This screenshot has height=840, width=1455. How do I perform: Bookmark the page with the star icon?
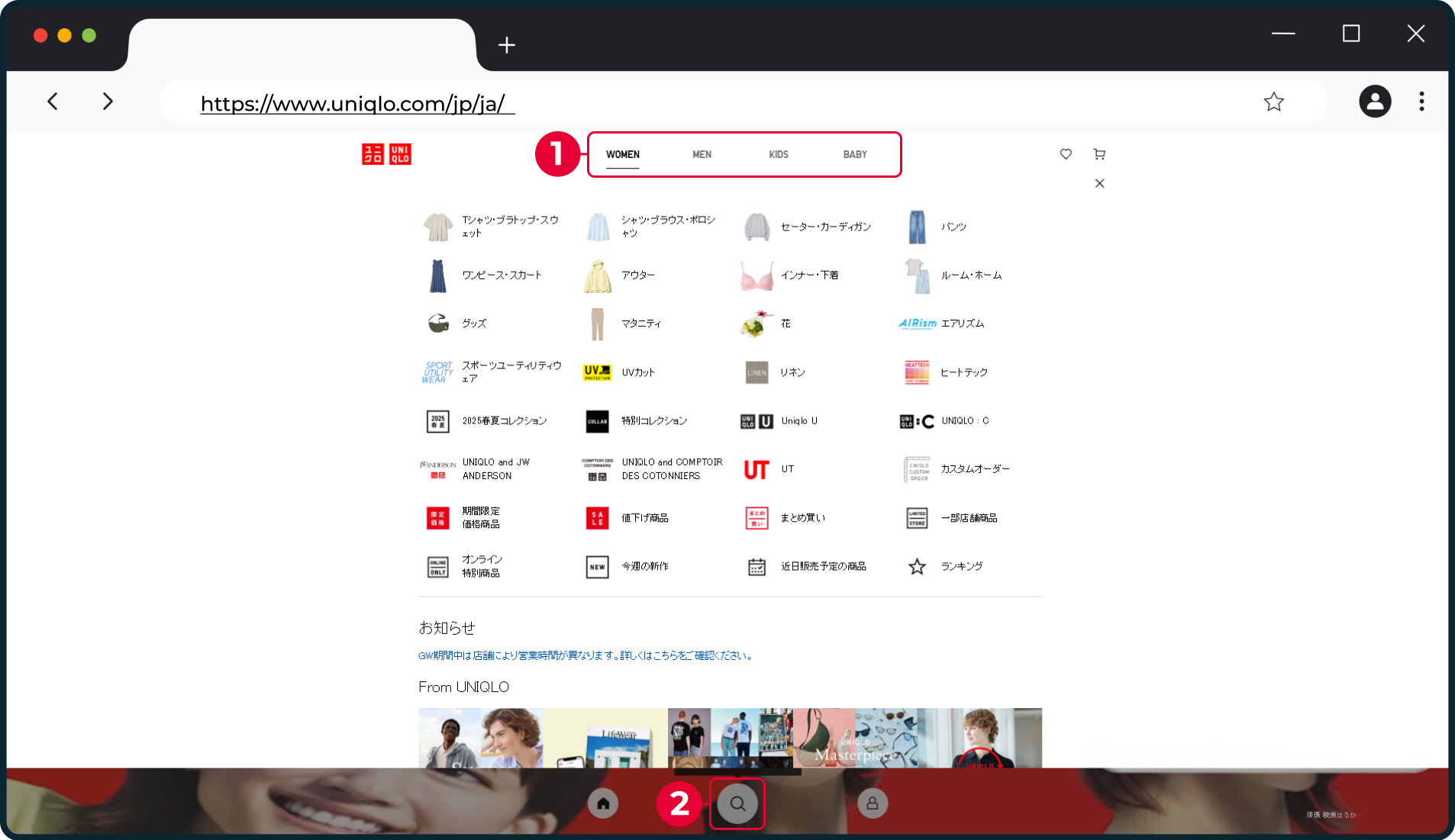[x=1274, y=101]
